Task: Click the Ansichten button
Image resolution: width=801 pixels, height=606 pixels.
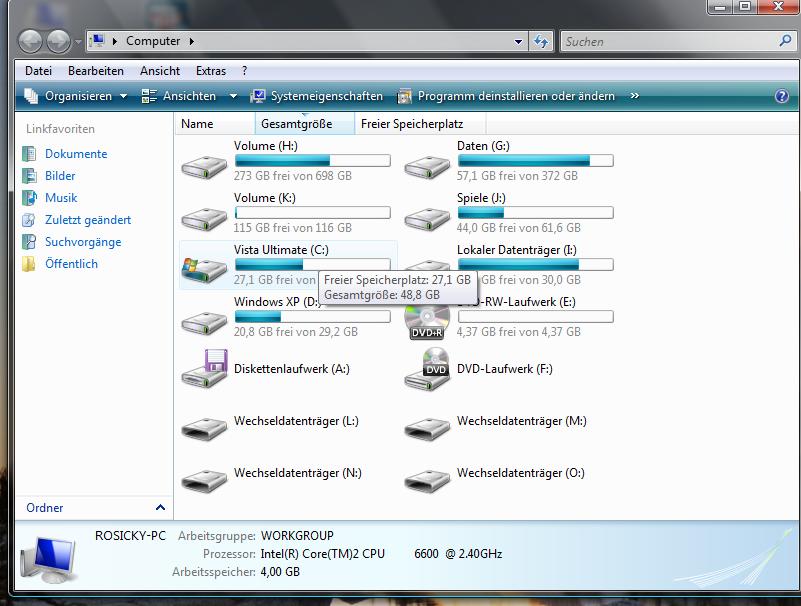Action: click(179, 96)
